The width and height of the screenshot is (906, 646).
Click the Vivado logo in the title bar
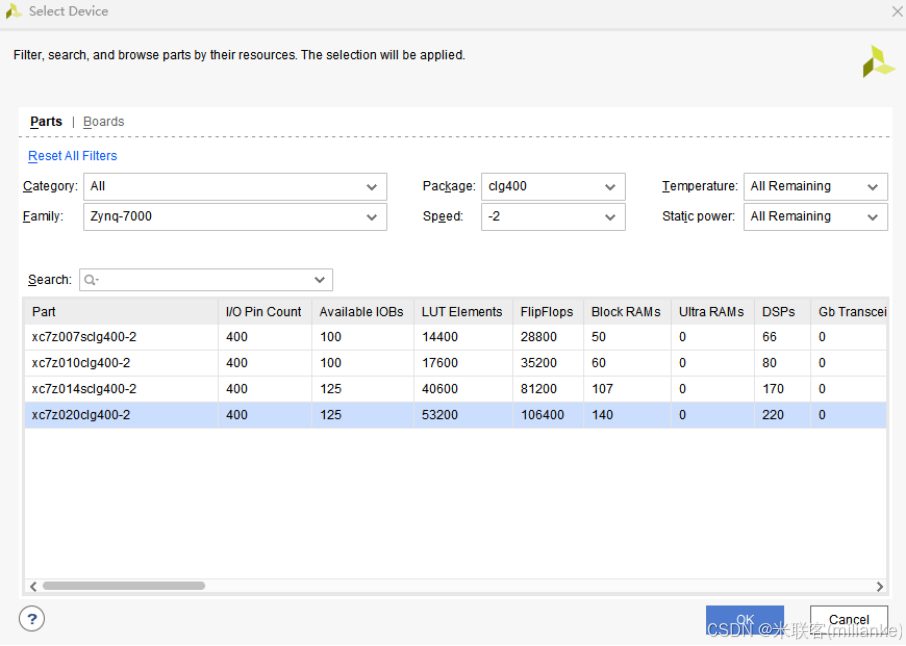13,11
